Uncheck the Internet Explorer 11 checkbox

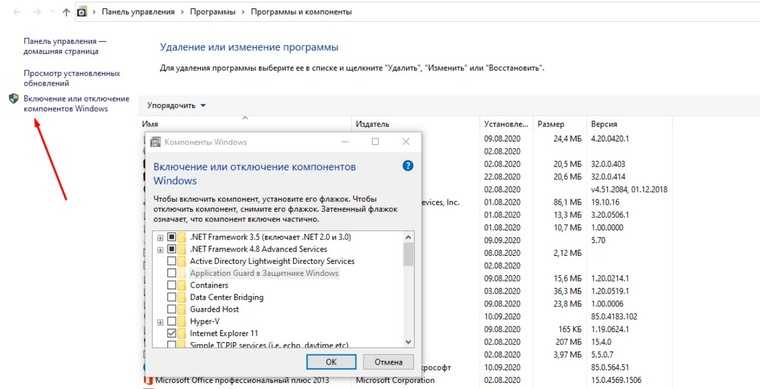(171, 333)
